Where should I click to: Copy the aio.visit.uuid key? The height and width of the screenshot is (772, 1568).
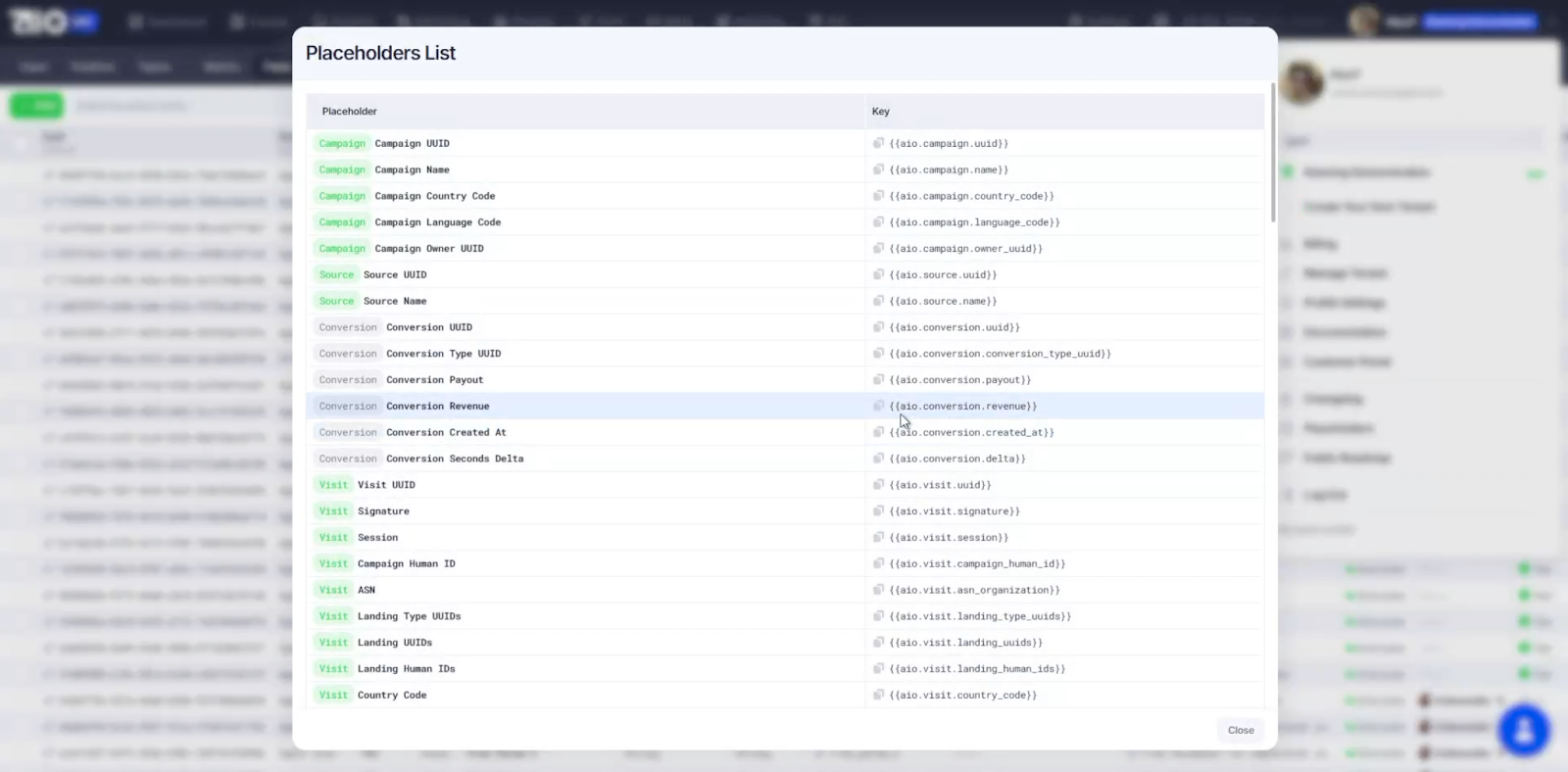pyautogui.click(x=878, y=484)
